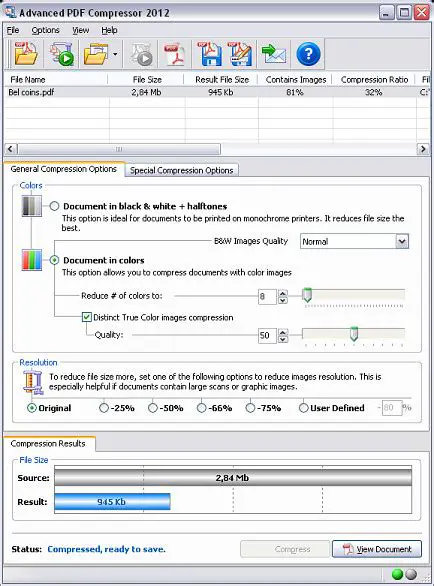Click the save PDF as toolbar icon
This screenshot has width=434, height=586.
[x=239, y=54]
